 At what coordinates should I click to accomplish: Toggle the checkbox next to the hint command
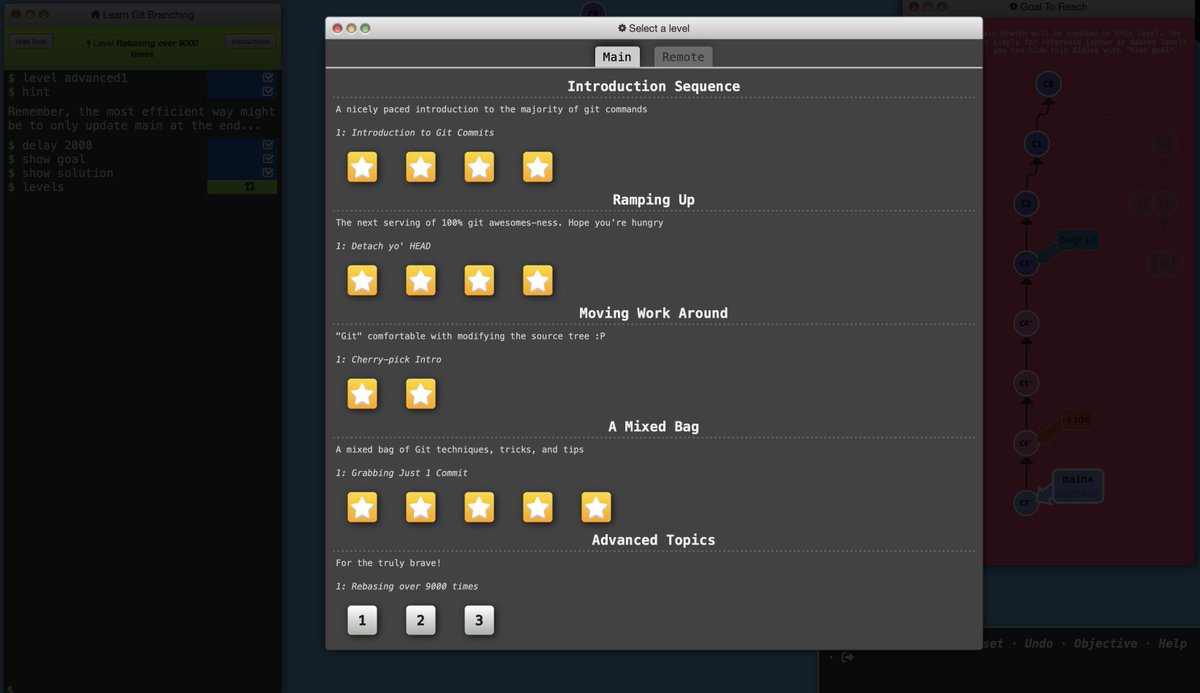pyautogui.click(x=267, y=91)
